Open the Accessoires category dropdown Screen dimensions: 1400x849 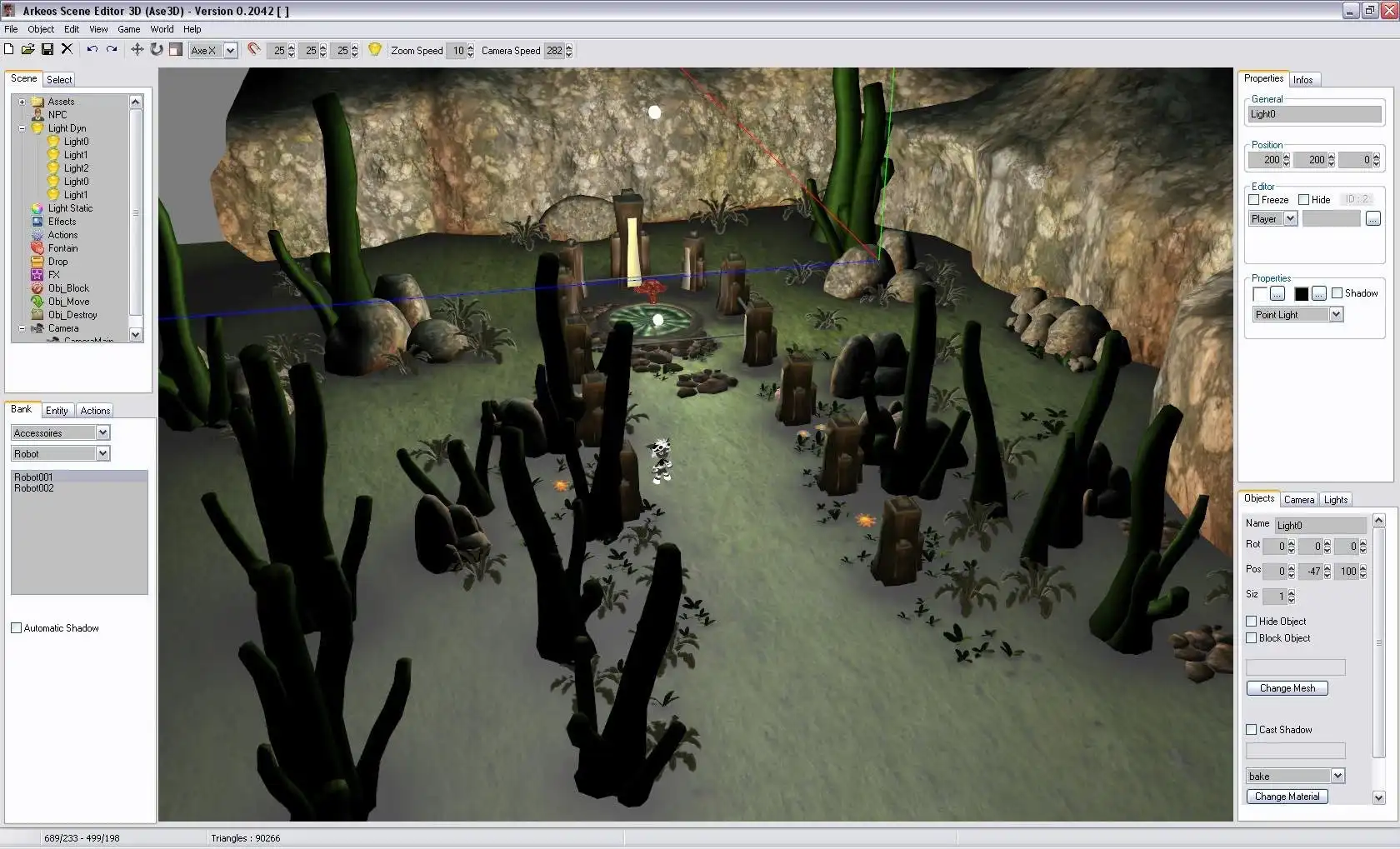click(x=102, y=432)
